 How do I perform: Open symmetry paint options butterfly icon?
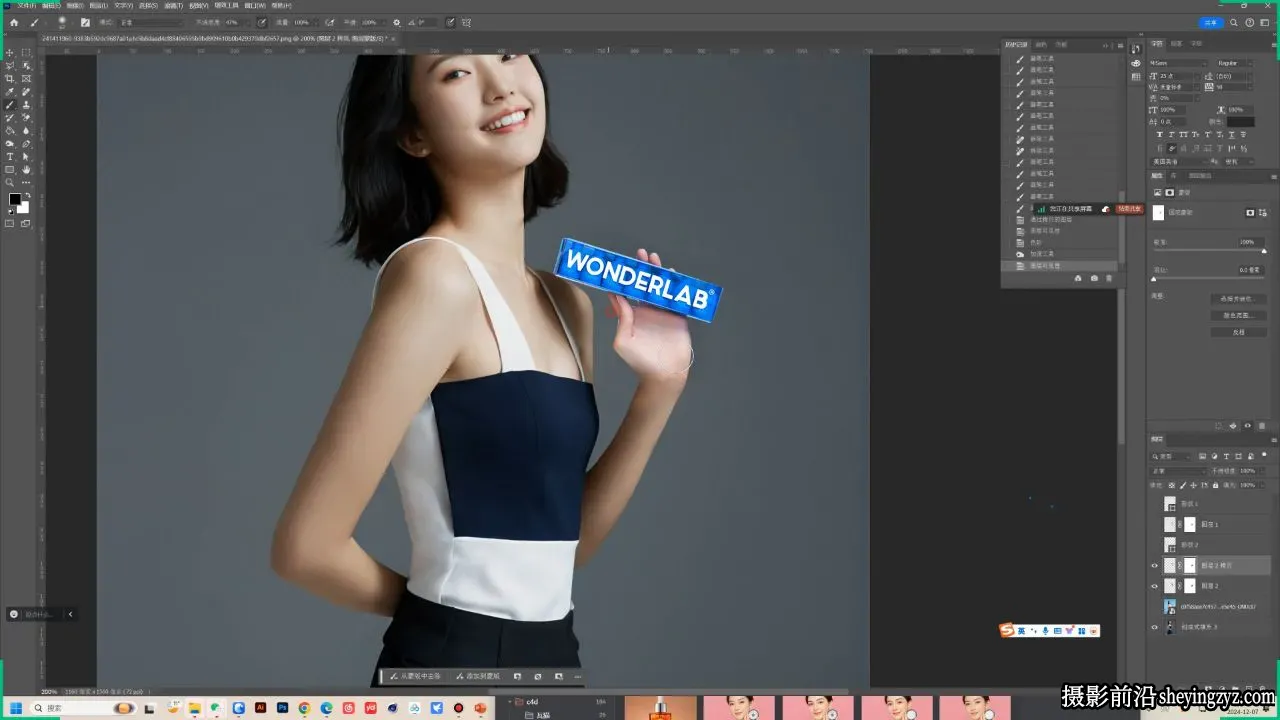[x=466, y=22]
